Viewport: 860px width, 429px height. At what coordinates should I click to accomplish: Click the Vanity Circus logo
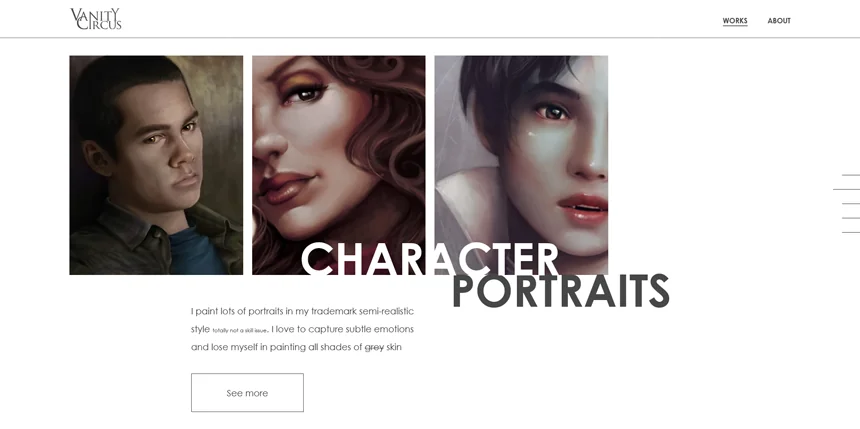click(96, 19)
